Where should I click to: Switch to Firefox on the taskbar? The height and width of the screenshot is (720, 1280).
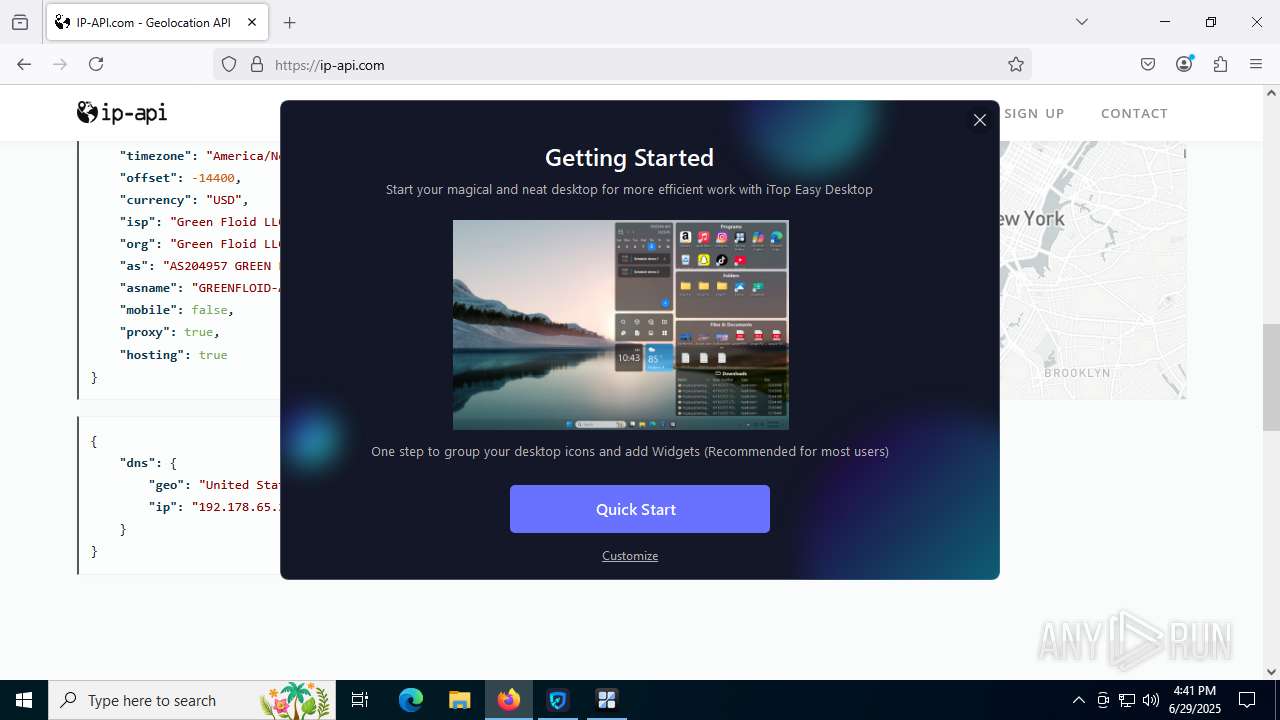[509, 700]
